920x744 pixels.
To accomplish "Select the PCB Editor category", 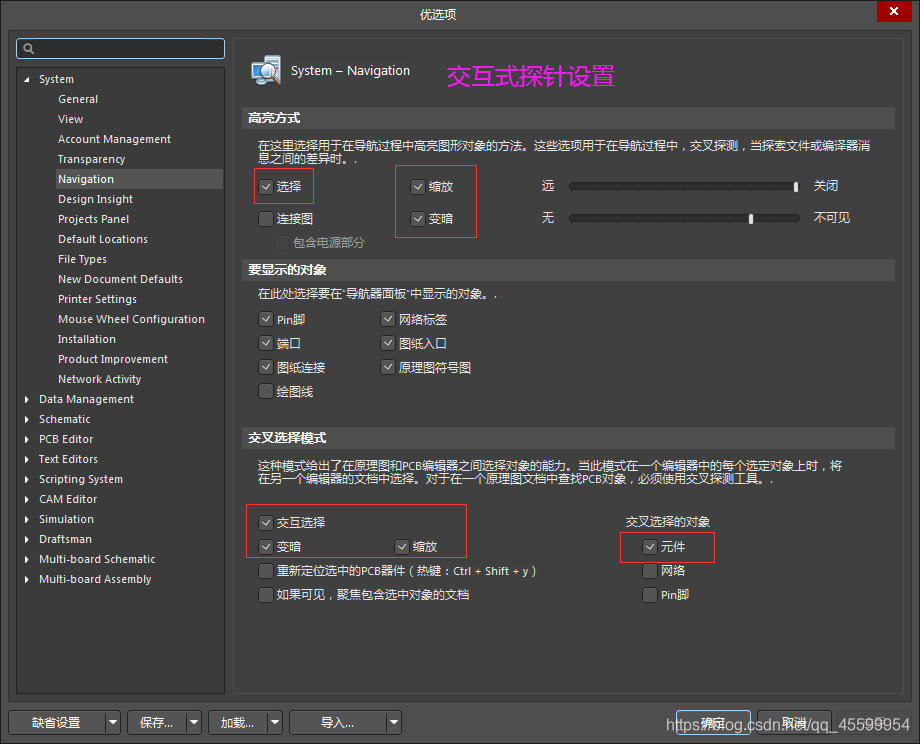I will [x=66, y=439].
